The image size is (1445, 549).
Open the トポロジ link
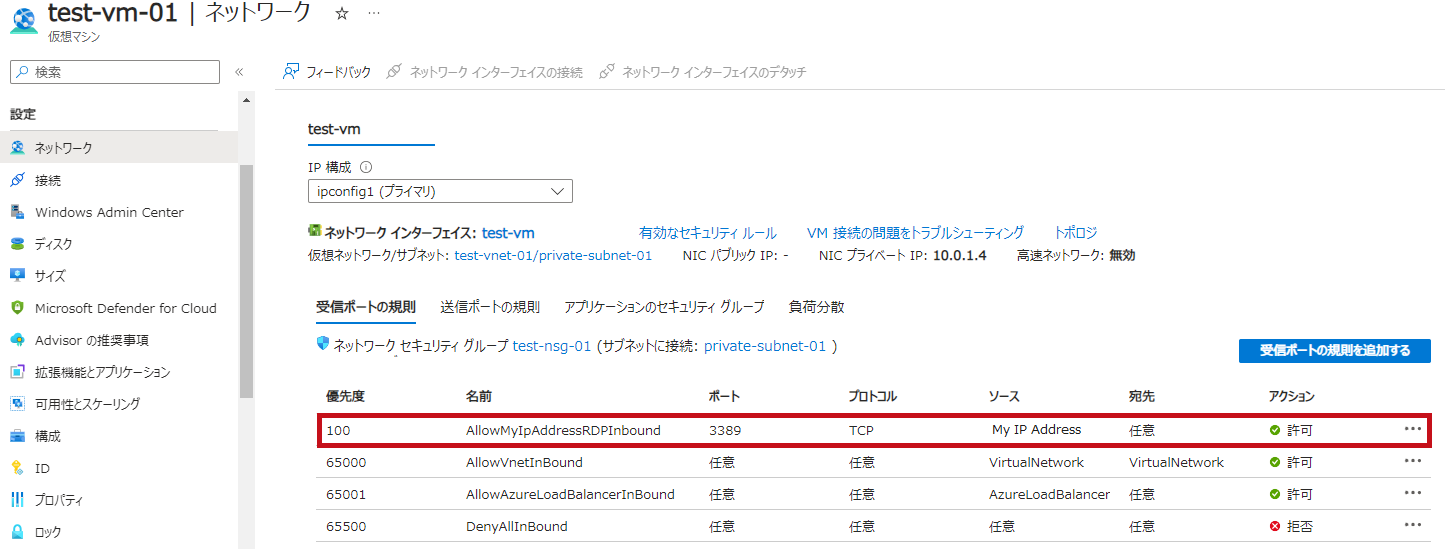coord(1075,233)
